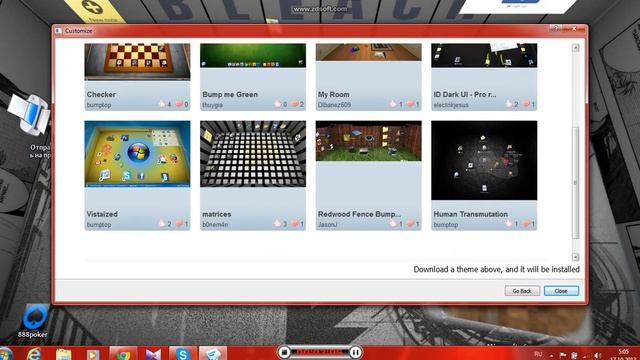Click the theme list scrollbar down arrow

pos(575,257)
